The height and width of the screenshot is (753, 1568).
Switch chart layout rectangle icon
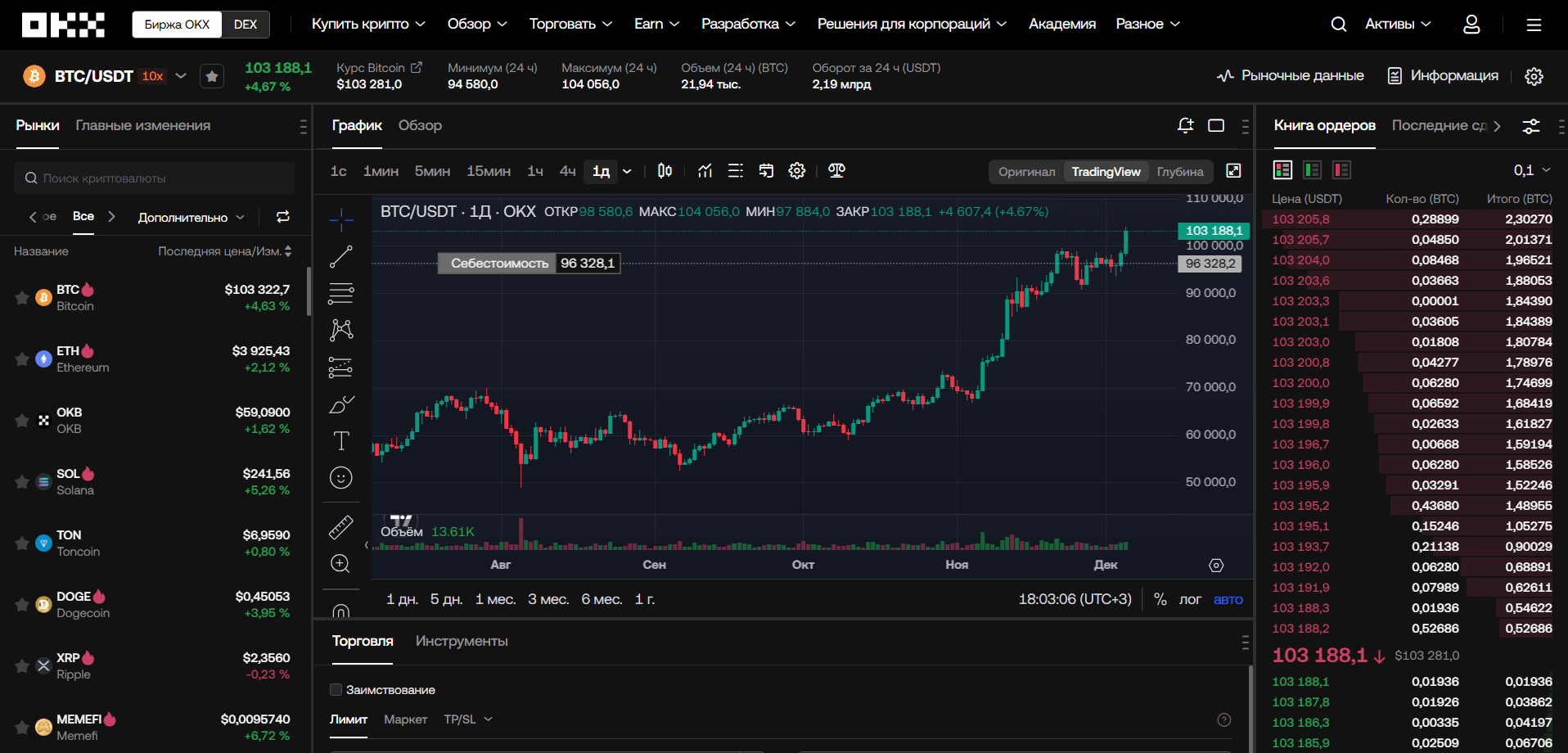pyautogui.click(x=1216, y=125)
